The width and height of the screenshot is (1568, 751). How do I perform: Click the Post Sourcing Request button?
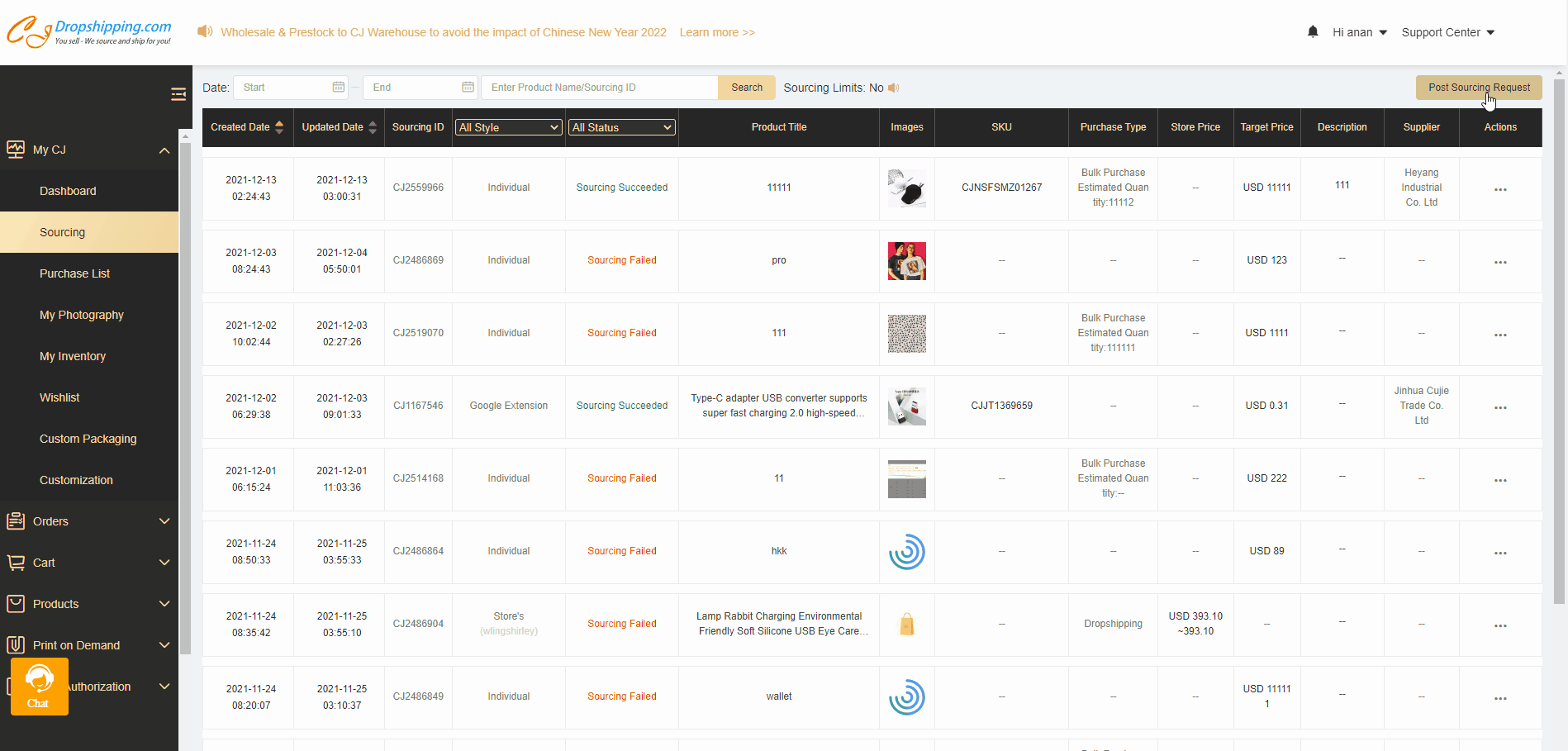point(1478,88)
